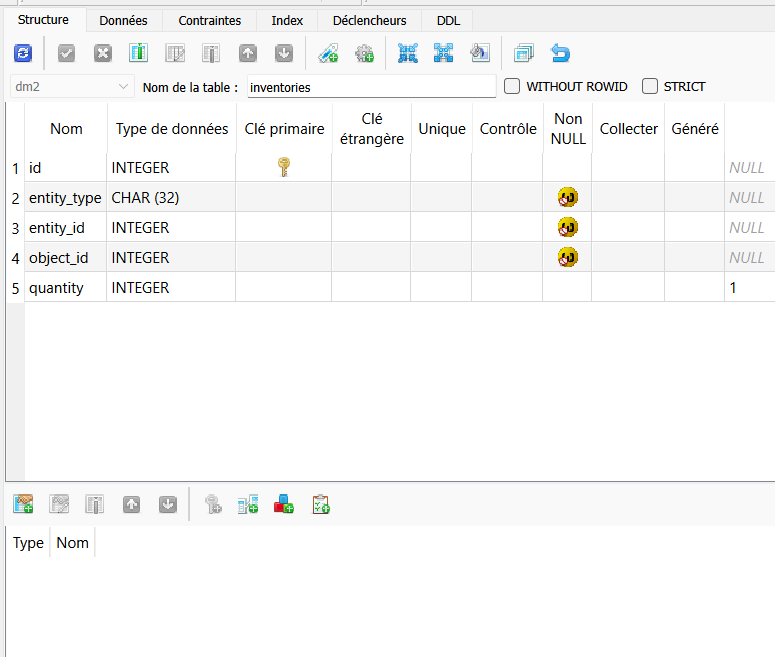Click the Nom column header in columns grid
This screenshot has height=657, width=775.
click(66, 129)
